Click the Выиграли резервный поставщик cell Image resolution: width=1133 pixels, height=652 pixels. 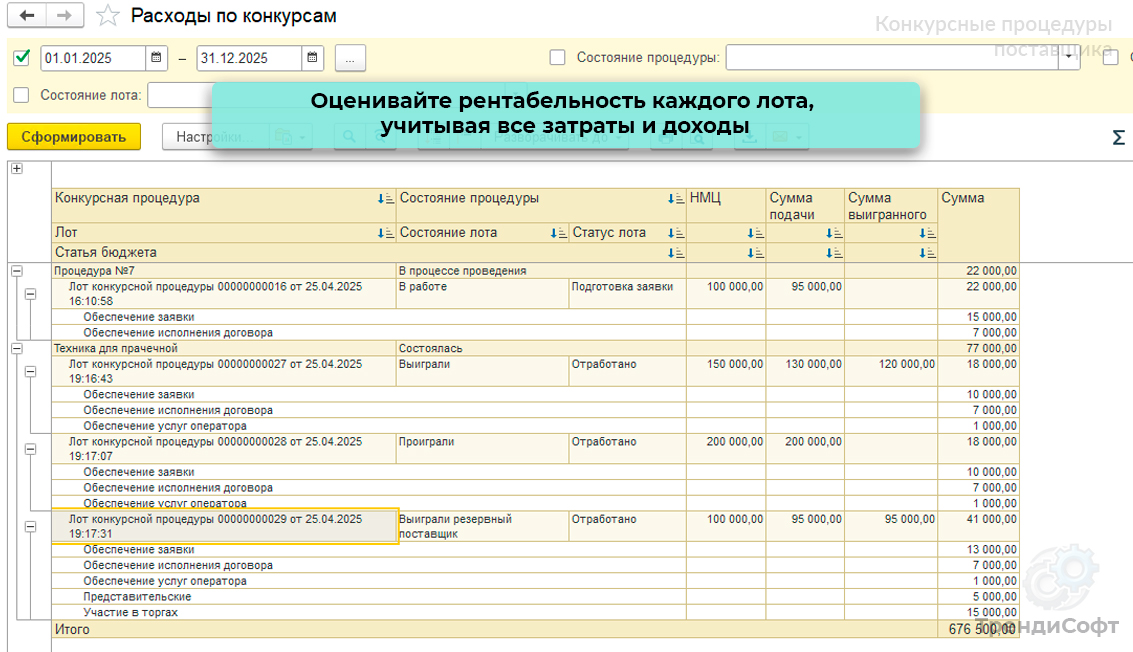point(483,526)
